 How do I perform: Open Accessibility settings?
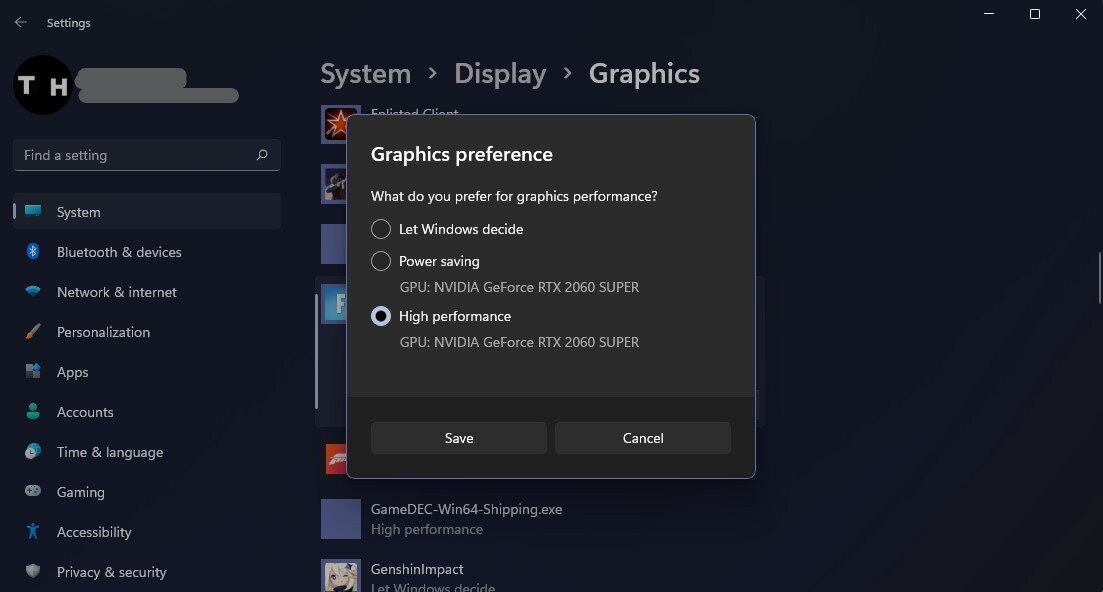click(146, 532)
